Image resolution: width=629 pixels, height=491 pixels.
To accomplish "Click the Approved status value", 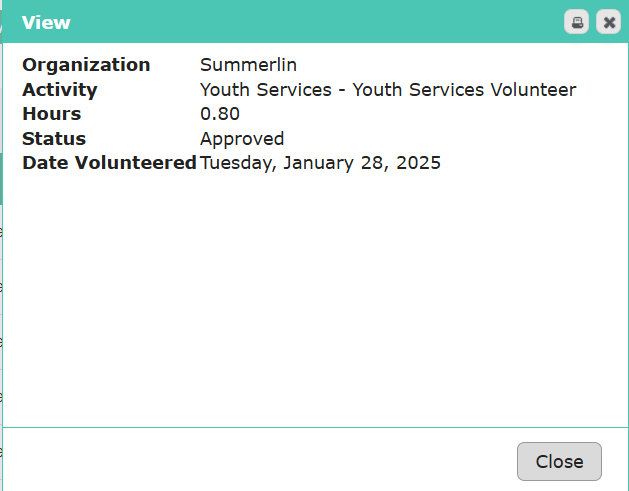I will (242, 139).
